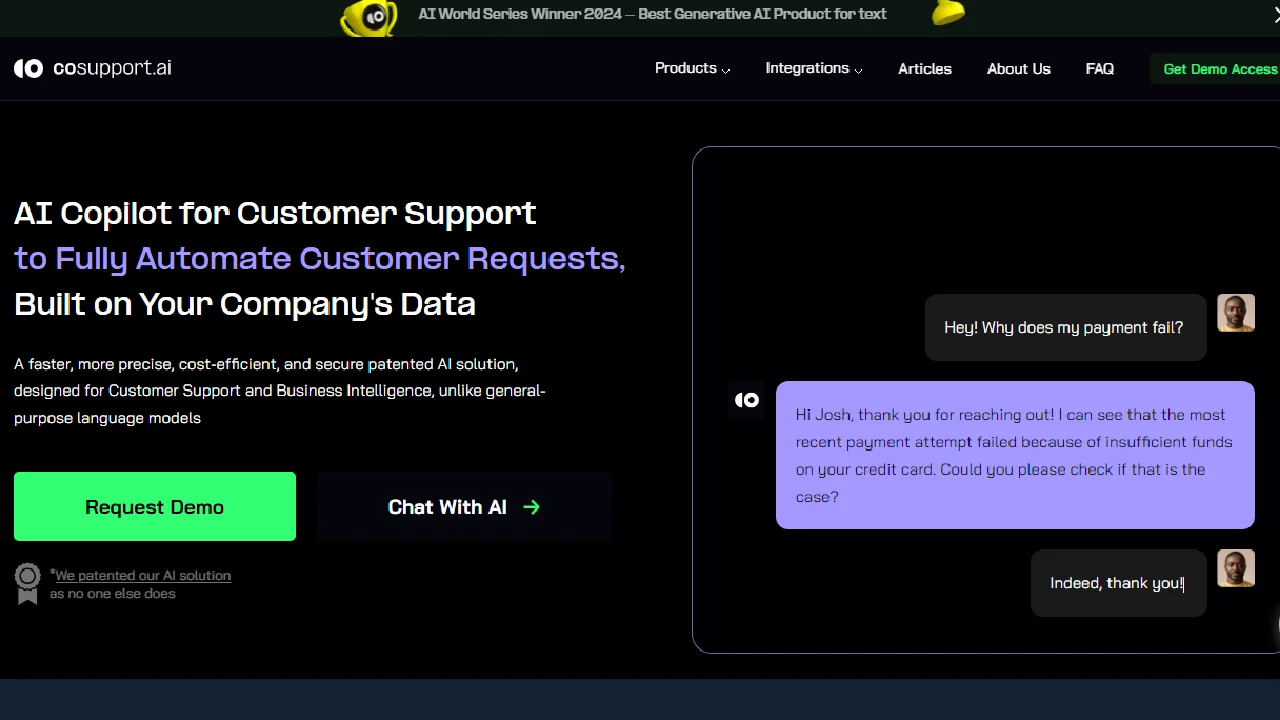Select Josh's avatar beside the thank you message

(1236, 568)
